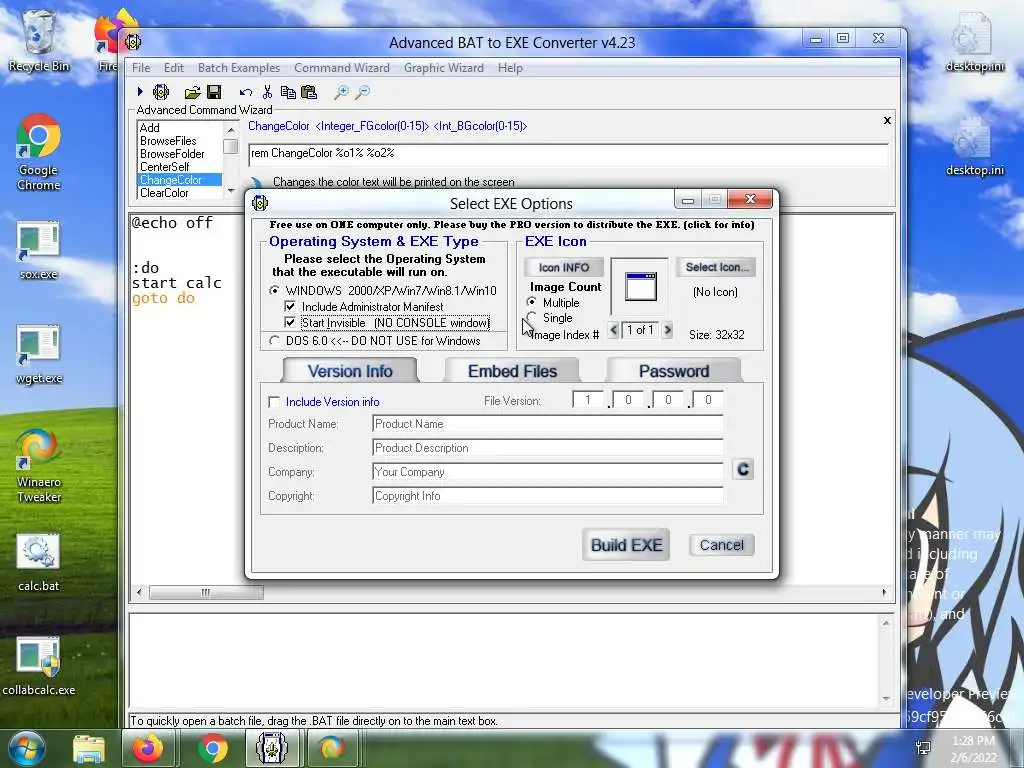Click the Cut scissors toolbar icon
This screenshot has height=768, width=1024.
click(267, 92)
